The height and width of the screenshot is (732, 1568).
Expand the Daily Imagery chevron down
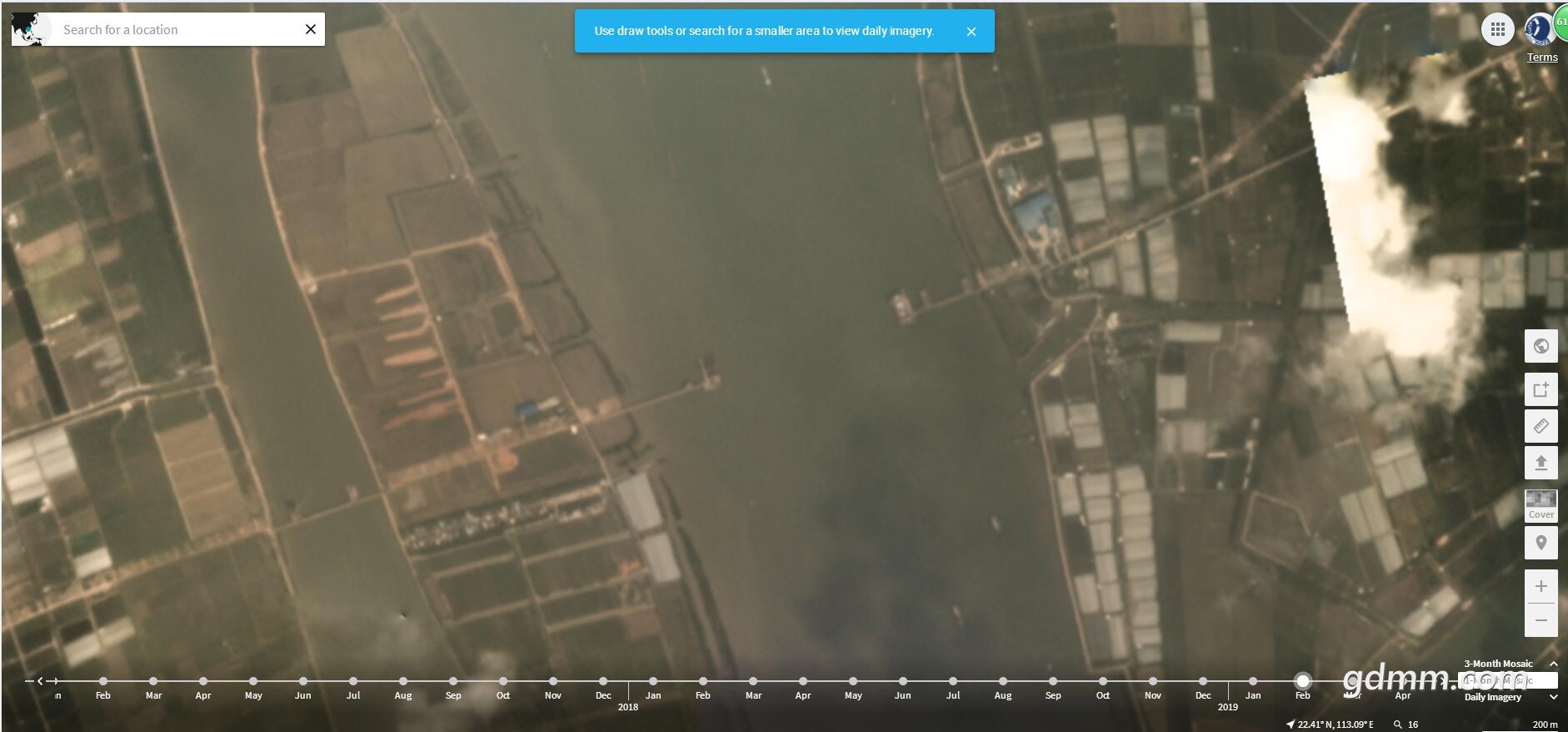(x=1553, y=697)
